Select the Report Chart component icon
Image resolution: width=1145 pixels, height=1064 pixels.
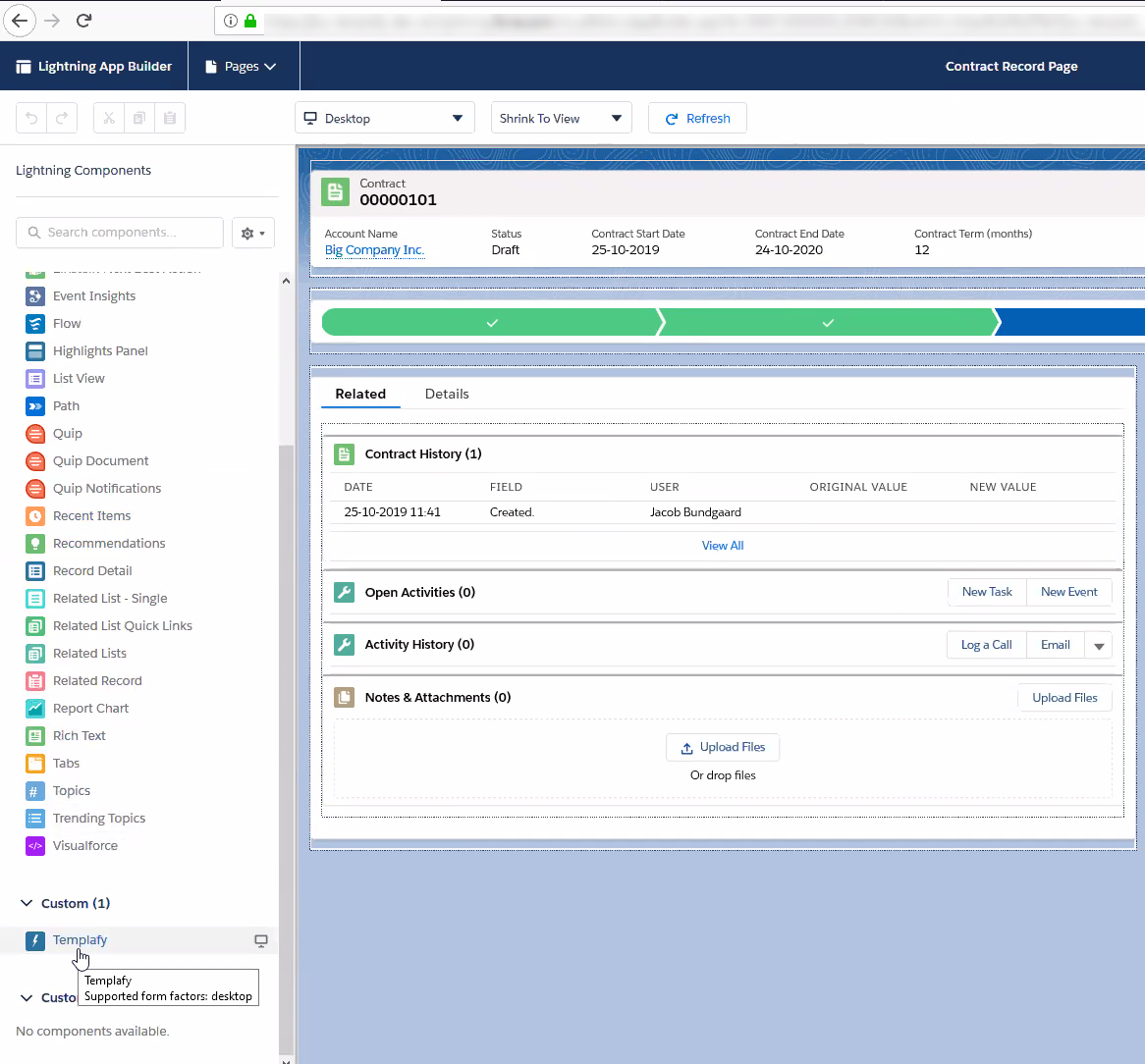pyautogui.click(x=35, y=709)
